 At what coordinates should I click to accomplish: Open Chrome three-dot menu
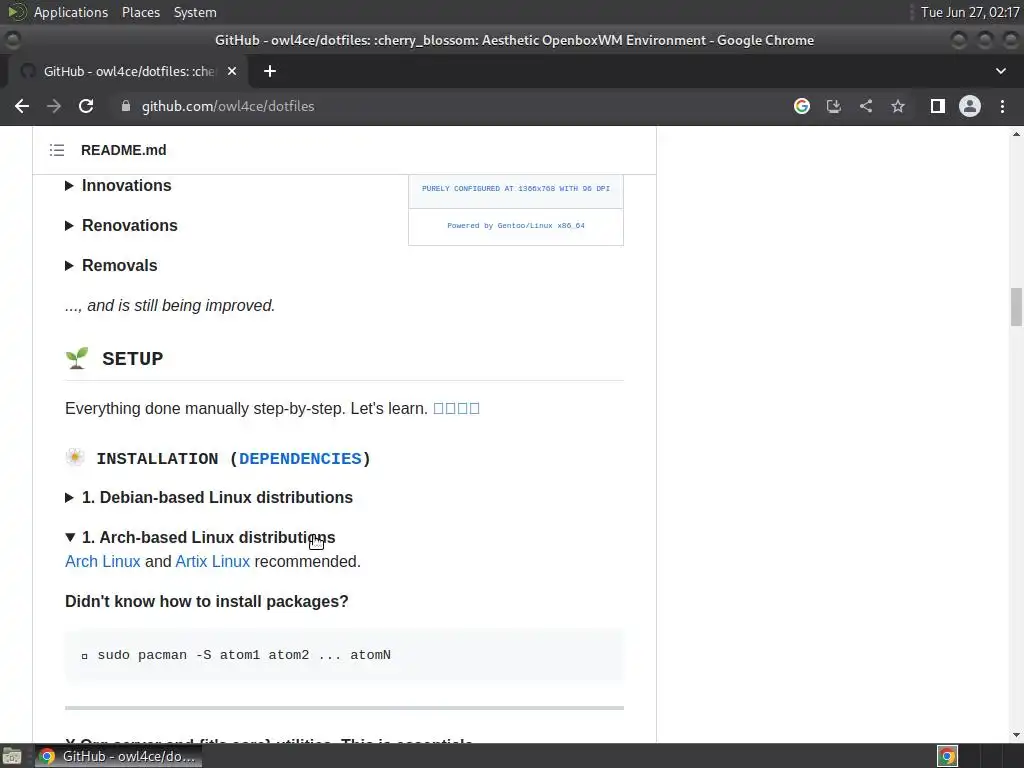(1002, 106)
